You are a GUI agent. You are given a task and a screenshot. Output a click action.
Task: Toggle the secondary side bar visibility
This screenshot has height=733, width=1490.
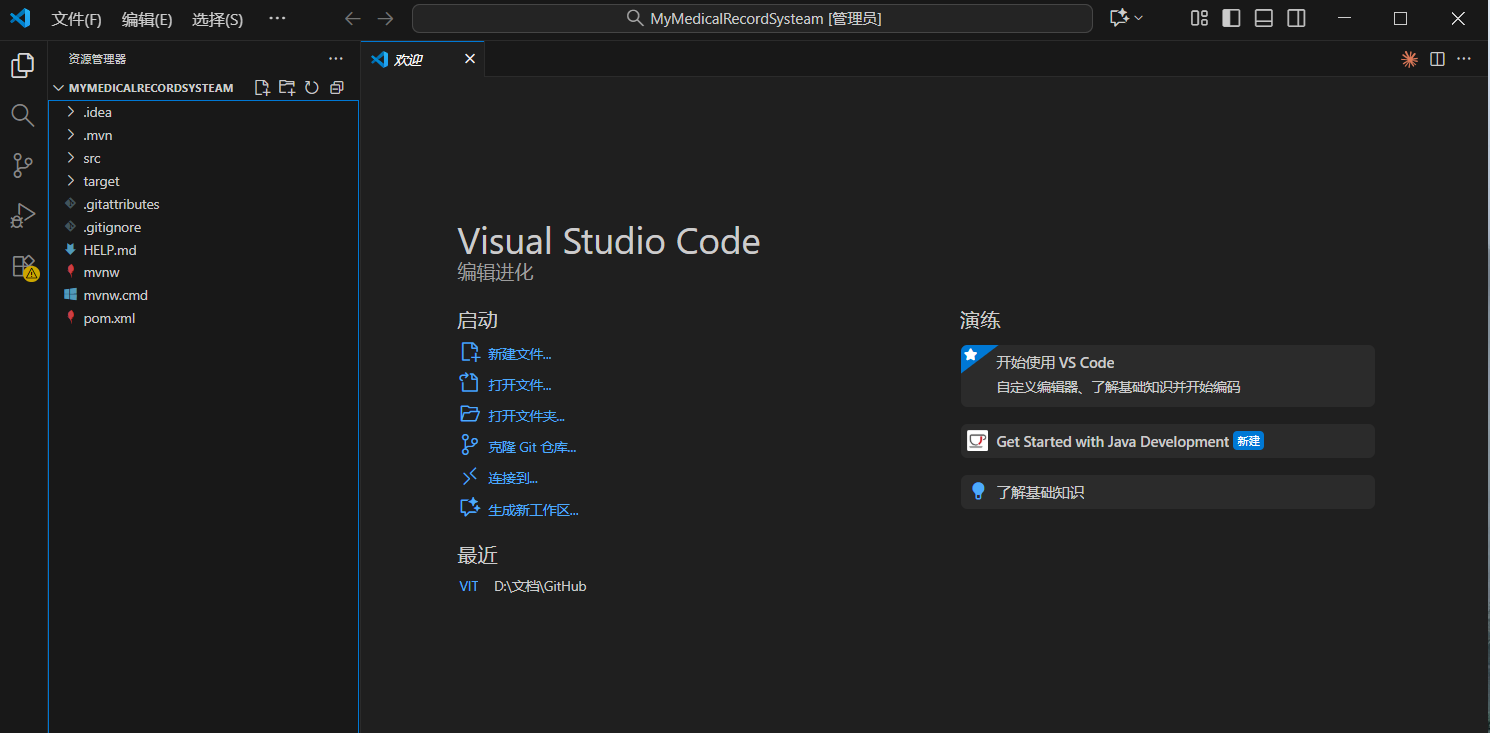tap(1296, 18)
